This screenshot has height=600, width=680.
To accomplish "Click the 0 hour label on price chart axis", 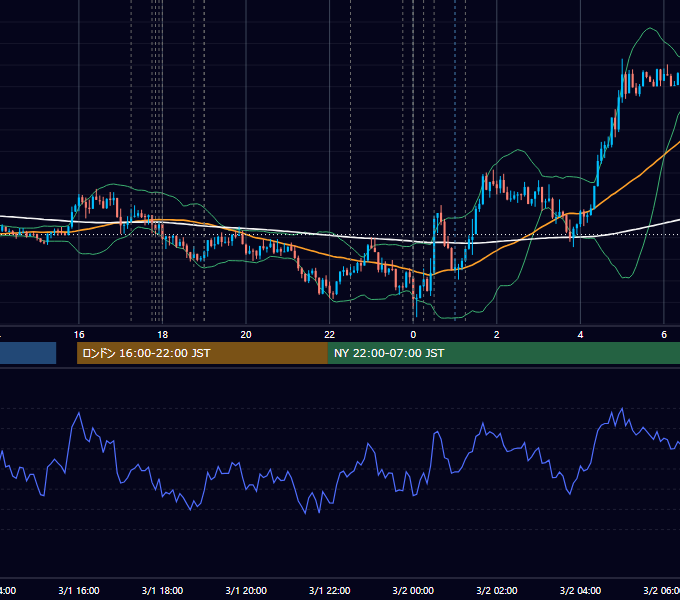I will coord(413,335).
